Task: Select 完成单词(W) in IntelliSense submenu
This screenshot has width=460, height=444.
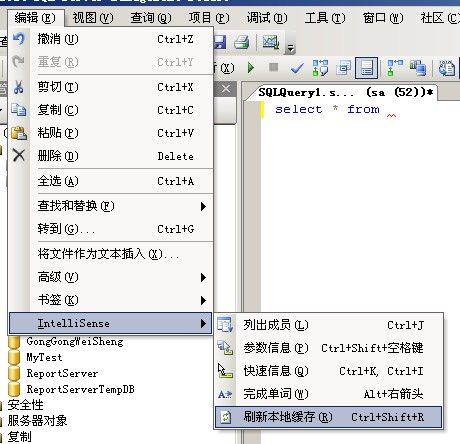Action: click(x=329, y=394)
